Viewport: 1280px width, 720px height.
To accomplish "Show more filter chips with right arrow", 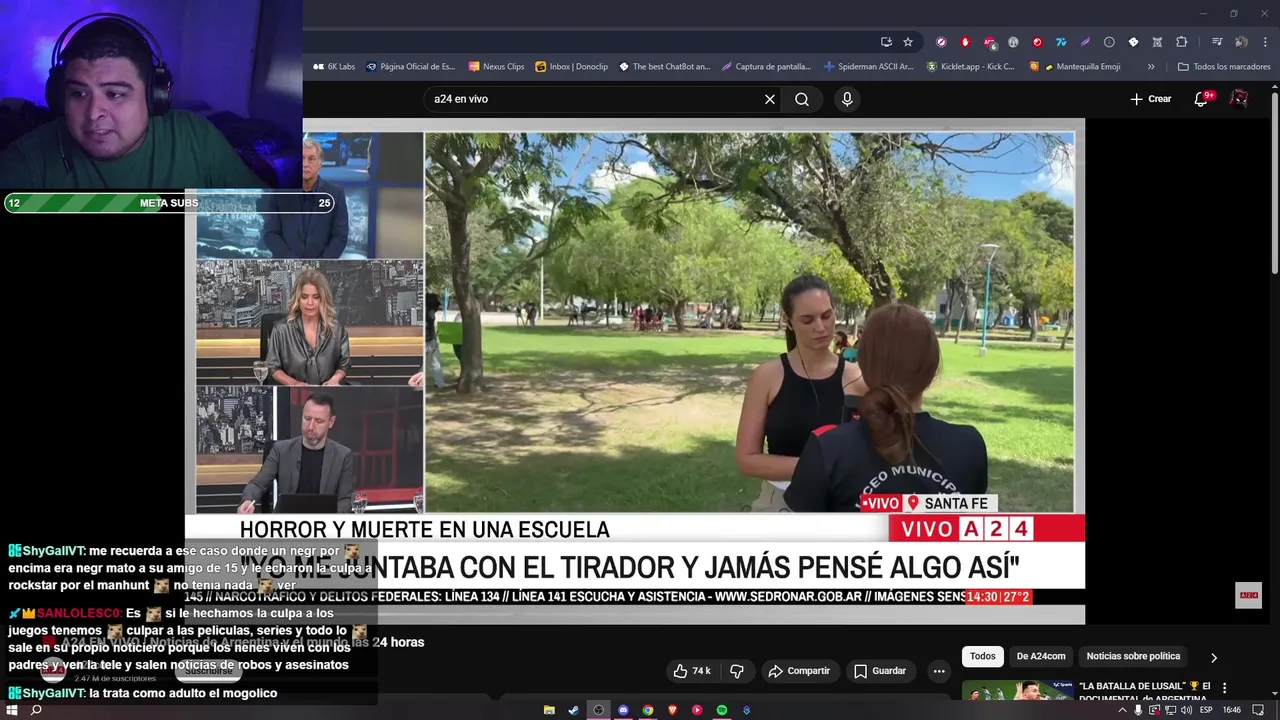I will pos(1214,657).
